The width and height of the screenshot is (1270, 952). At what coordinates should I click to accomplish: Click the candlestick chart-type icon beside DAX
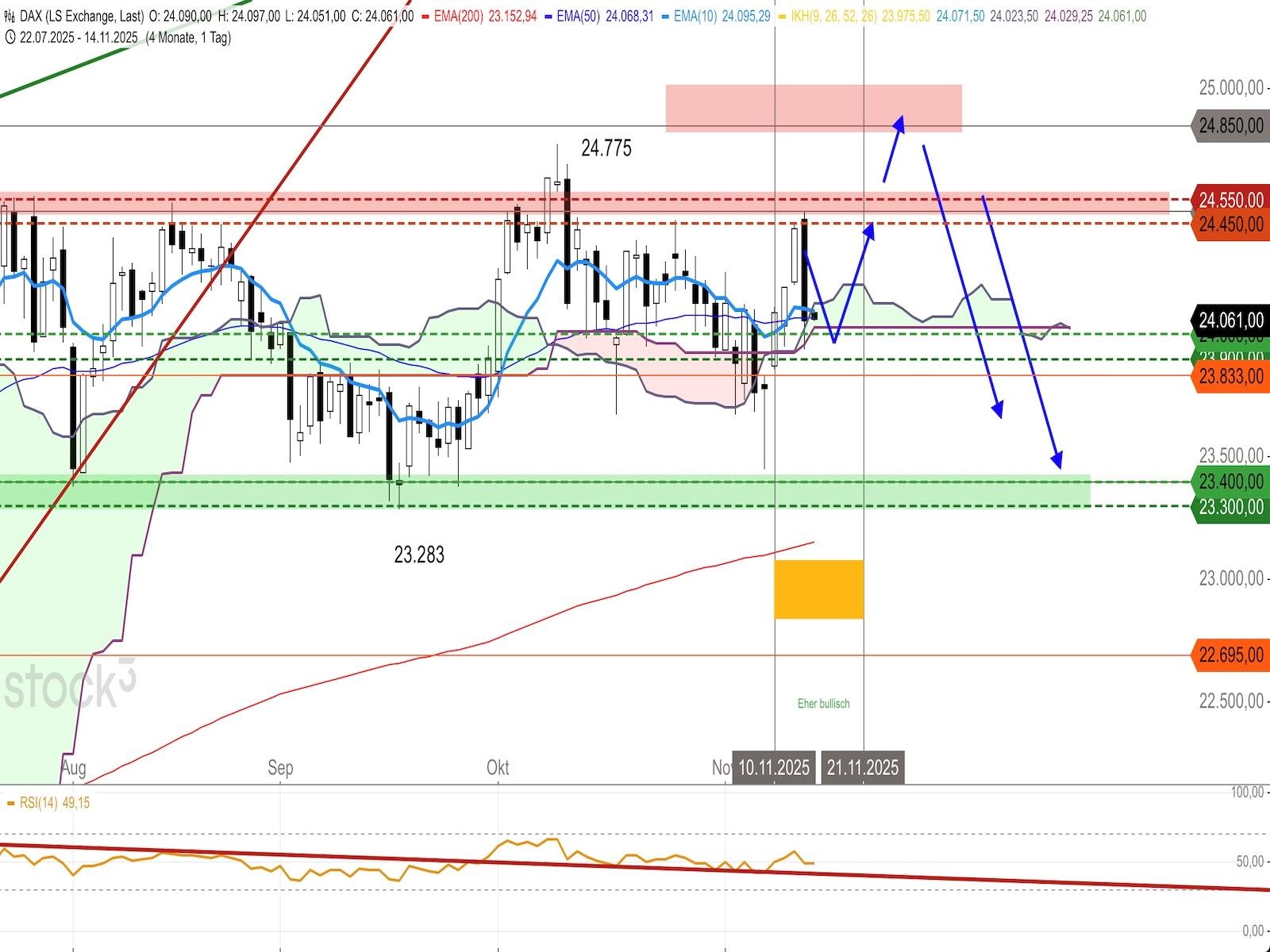(10, 16)
